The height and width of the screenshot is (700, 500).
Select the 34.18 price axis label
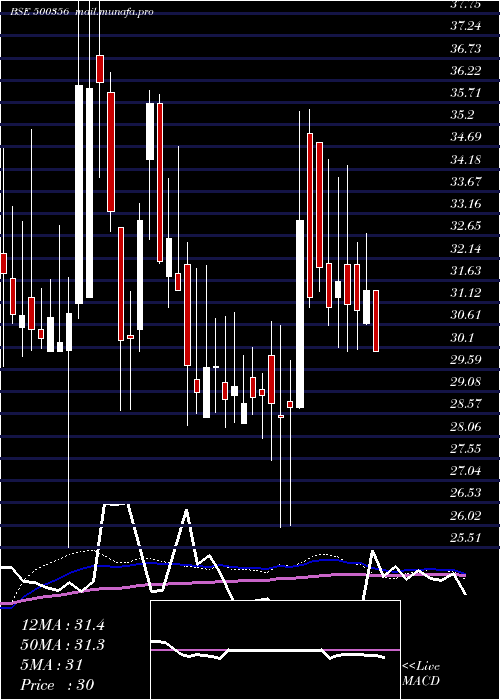(466, 159)
